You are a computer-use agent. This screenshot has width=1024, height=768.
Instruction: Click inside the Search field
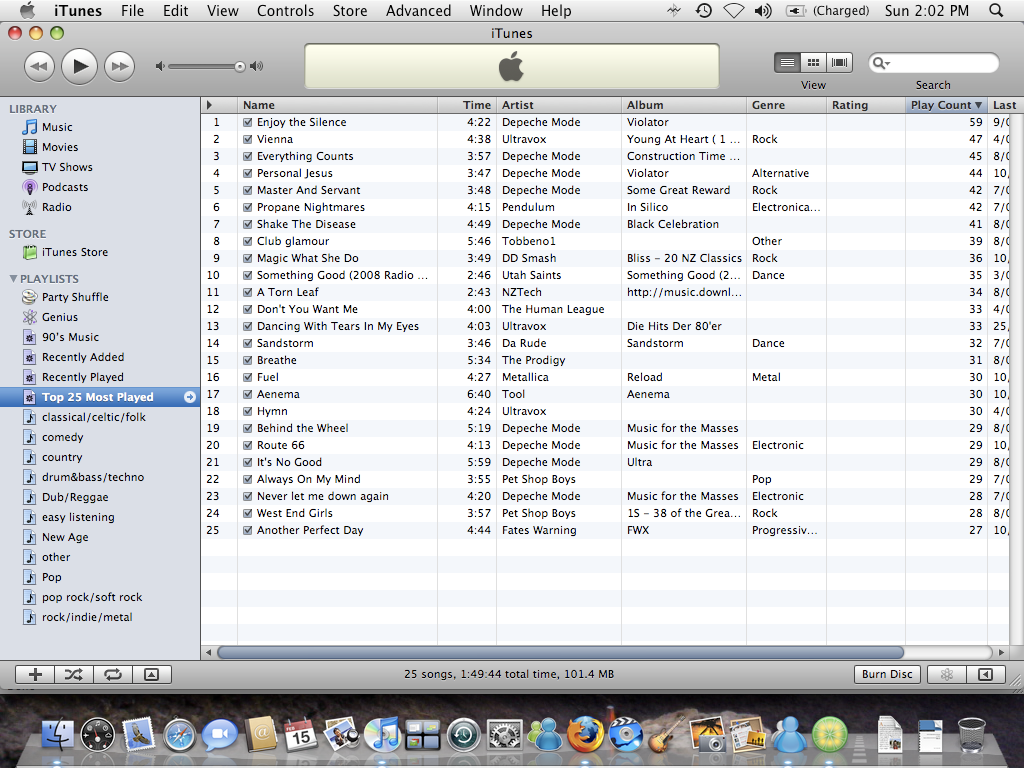(x=934, y=63)
